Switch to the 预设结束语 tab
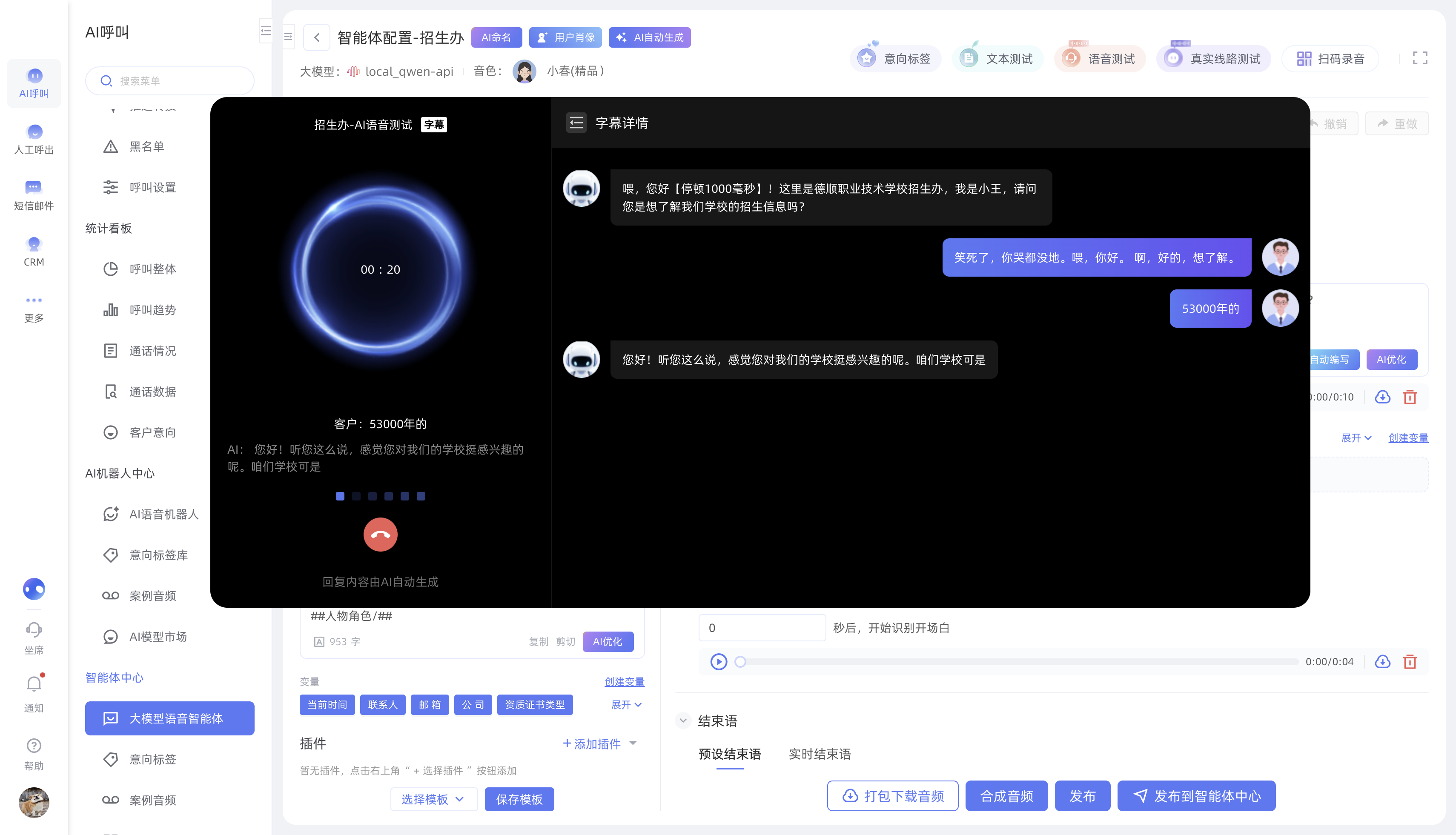 (x=729, y=754)
